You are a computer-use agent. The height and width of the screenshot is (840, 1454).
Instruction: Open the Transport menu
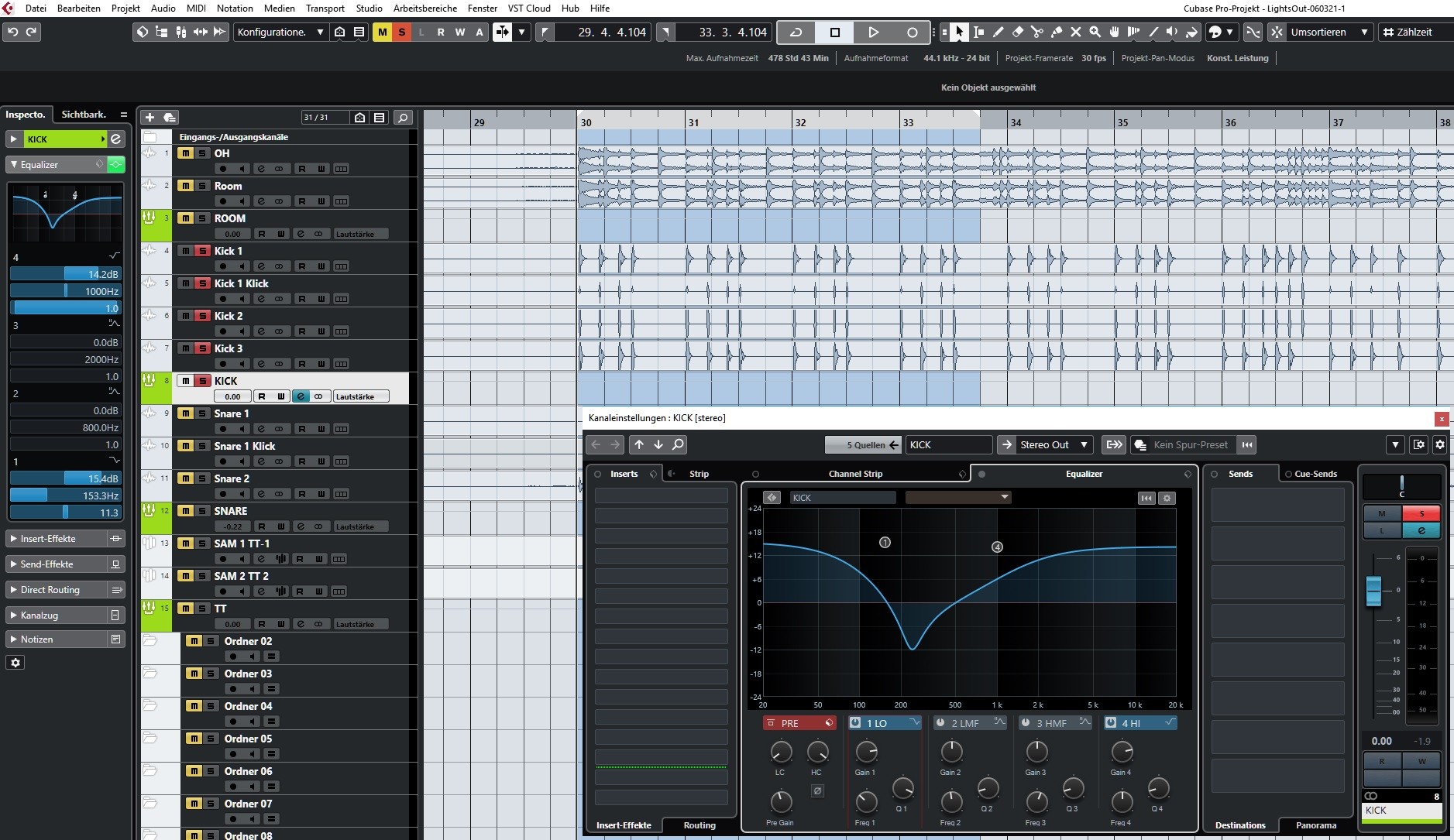tap(325, 8)
